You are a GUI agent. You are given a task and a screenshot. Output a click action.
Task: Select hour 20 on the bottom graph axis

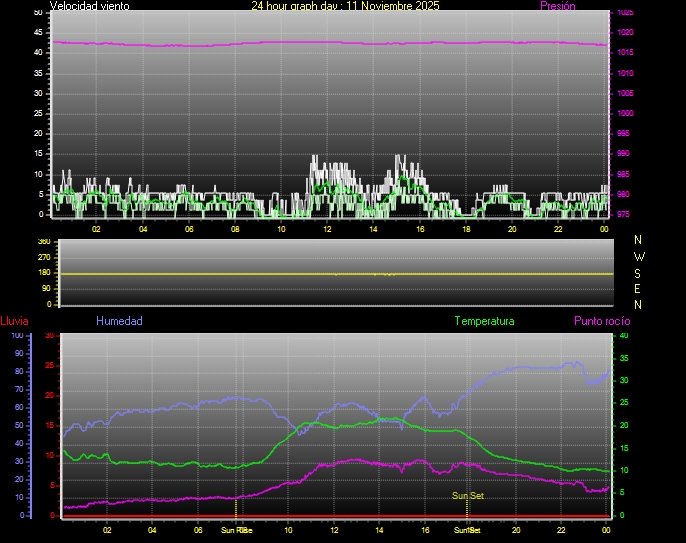pos(516,530)
